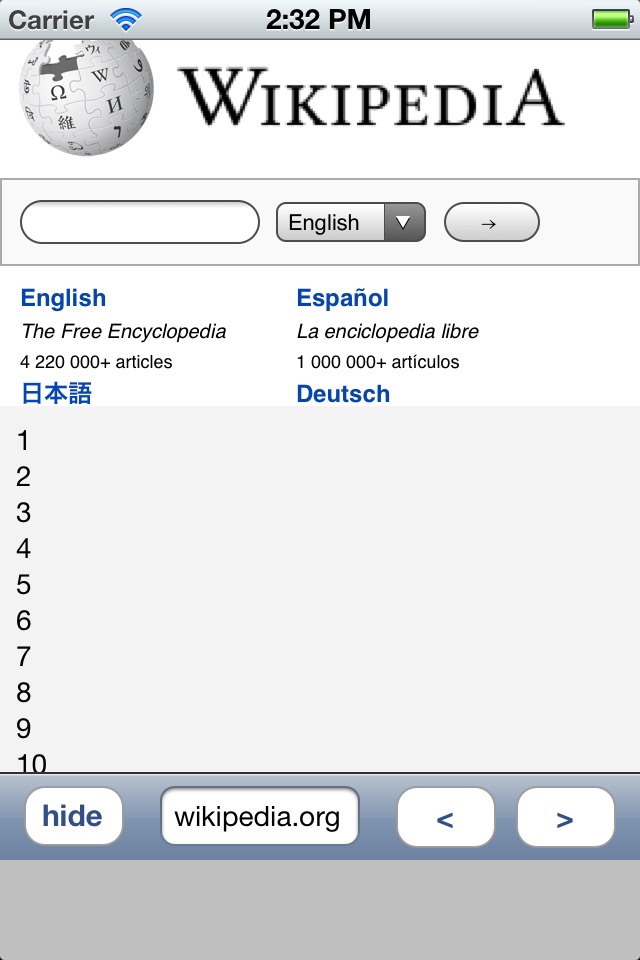Viewport: 640px width, 960px height.
Task: Open the Japanese 日本語 link
Action: coord(56,393)
